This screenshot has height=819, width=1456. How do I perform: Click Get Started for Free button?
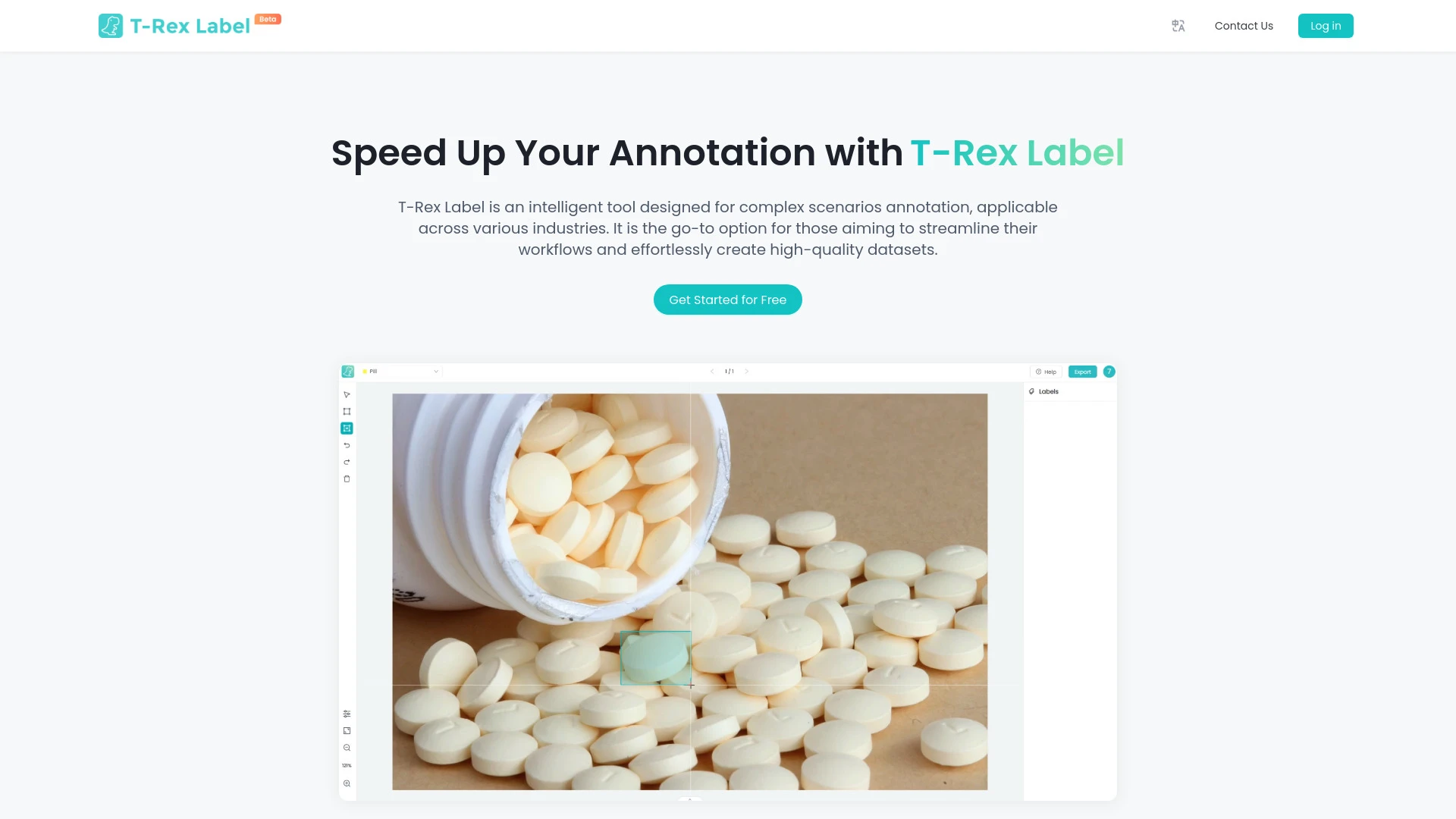(727, 300)
